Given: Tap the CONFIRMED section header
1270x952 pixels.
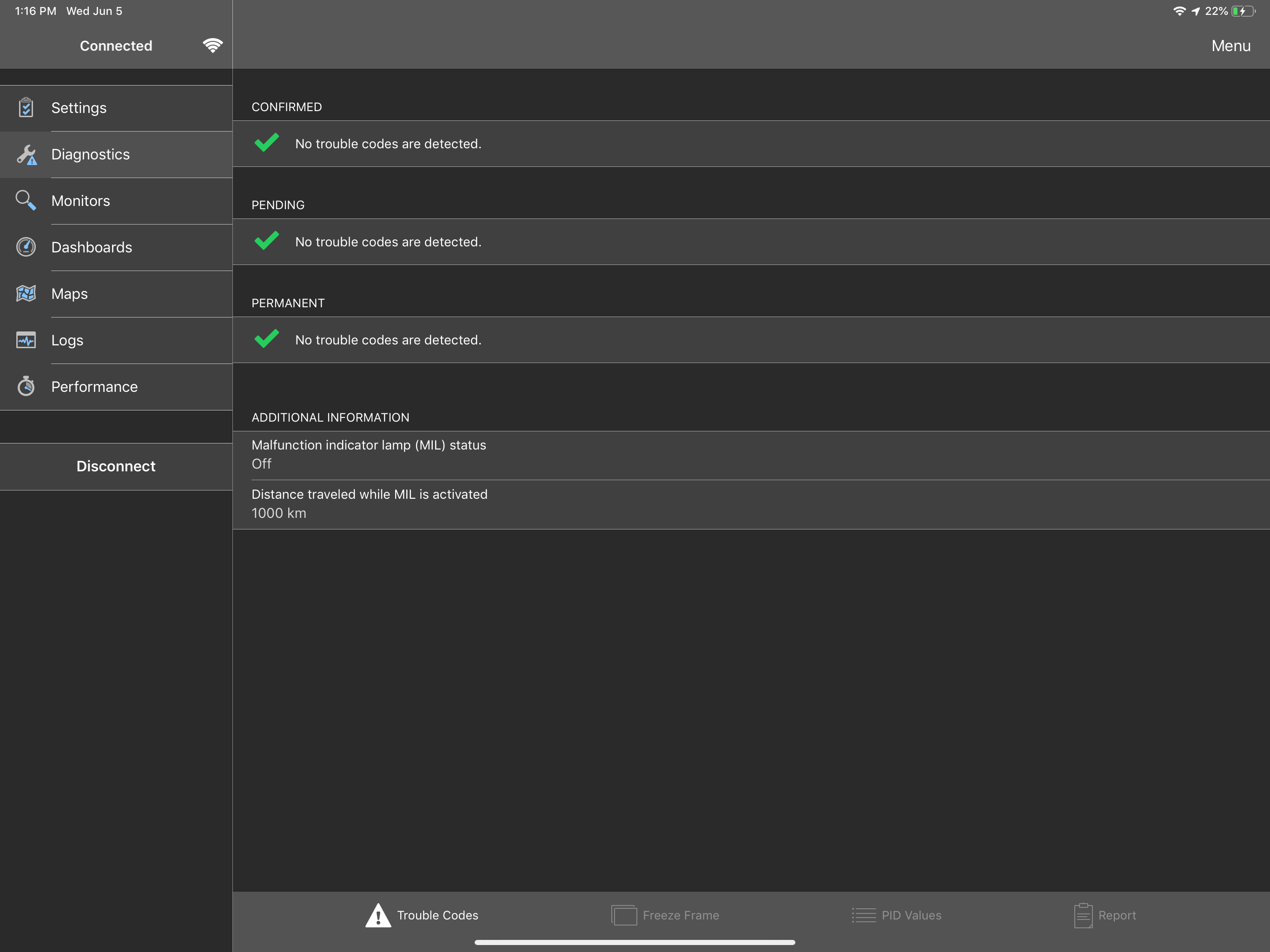Looking at the screenshot, I should click(286, 107).
